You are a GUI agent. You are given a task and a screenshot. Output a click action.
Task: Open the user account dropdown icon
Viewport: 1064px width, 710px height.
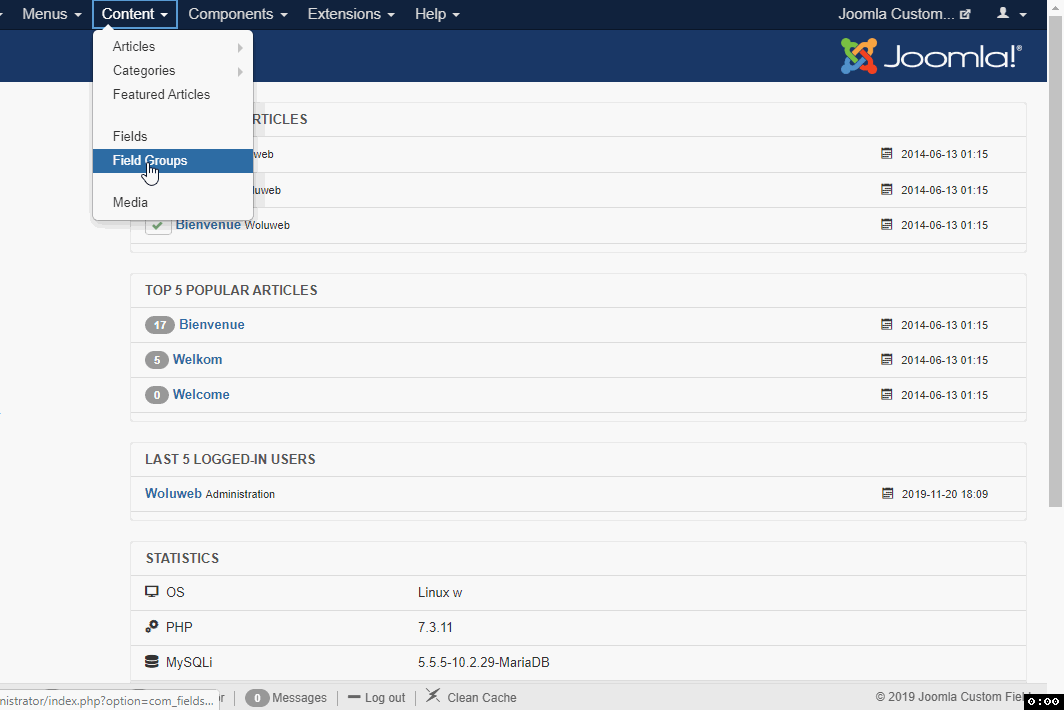[1011, 14]
